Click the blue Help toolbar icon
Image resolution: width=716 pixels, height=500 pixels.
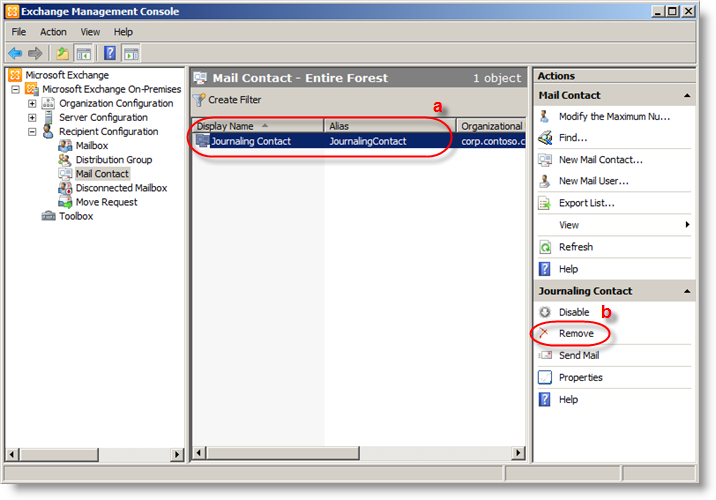tap(110, 53)
